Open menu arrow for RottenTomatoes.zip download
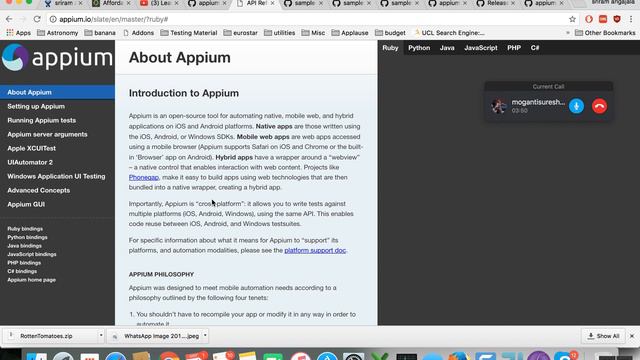640x360 pixels. point(101,336)
